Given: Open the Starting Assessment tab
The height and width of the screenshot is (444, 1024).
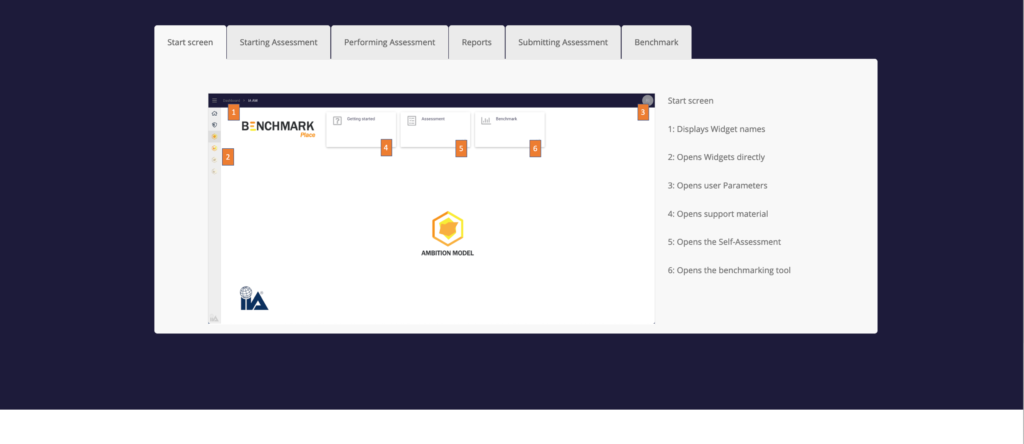Looking at the screenshot, I should click(278, 42).
